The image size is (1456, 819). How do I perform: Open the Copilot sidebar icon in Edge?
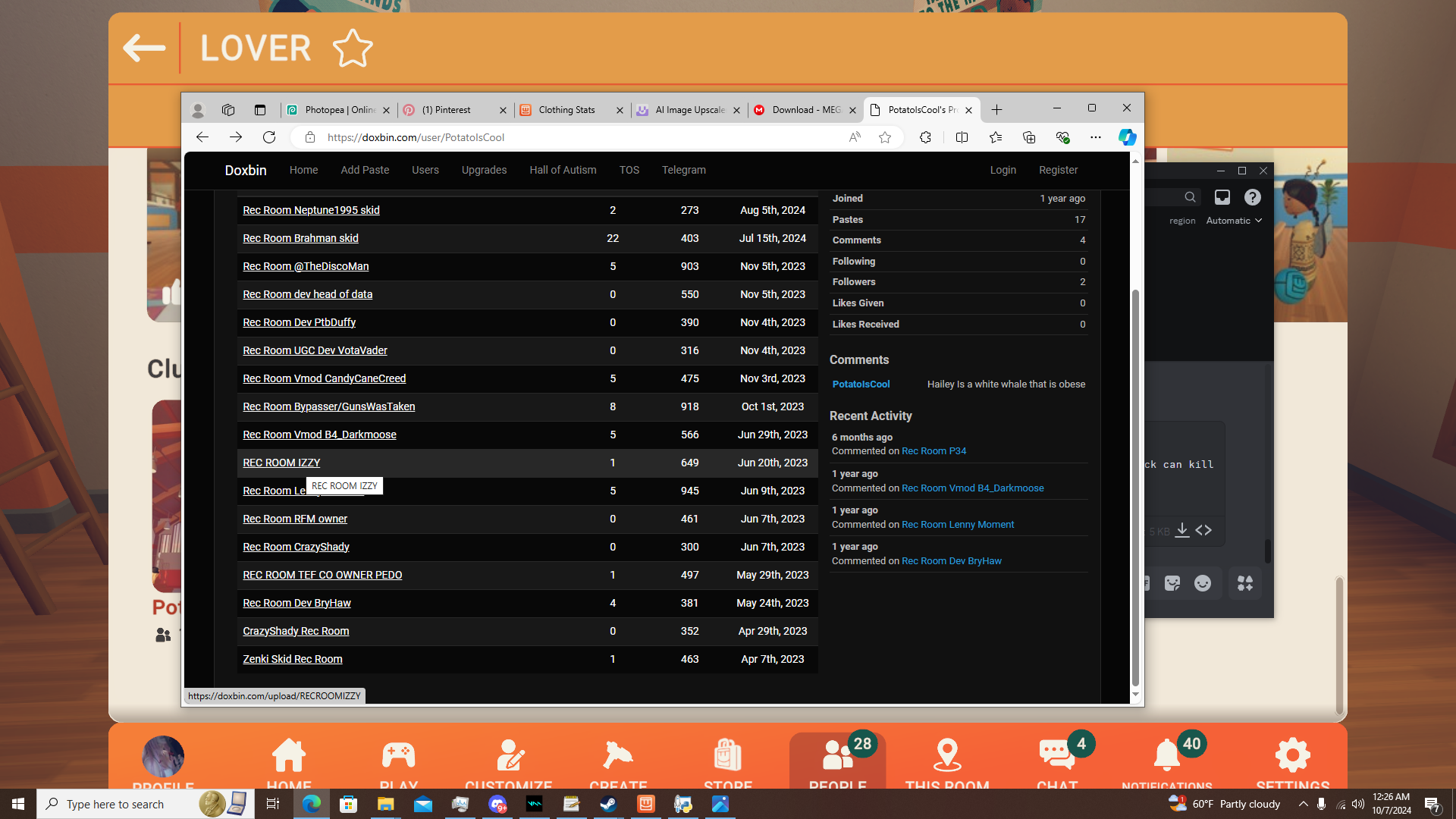pyautogui.click(x=1127, y=137)
